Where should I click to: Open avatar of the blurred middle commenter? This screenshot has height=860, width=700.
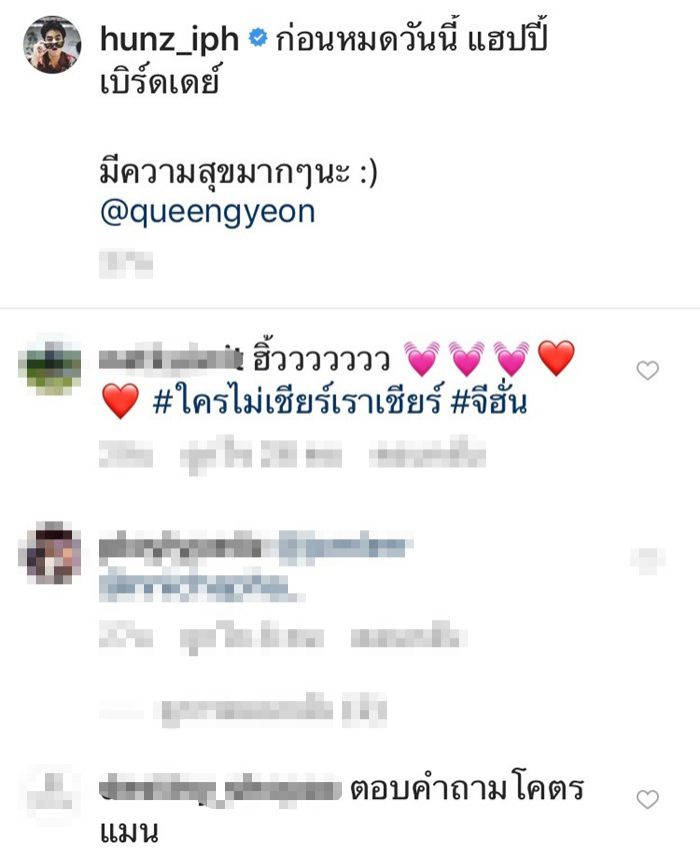click(x=50, y=552)
